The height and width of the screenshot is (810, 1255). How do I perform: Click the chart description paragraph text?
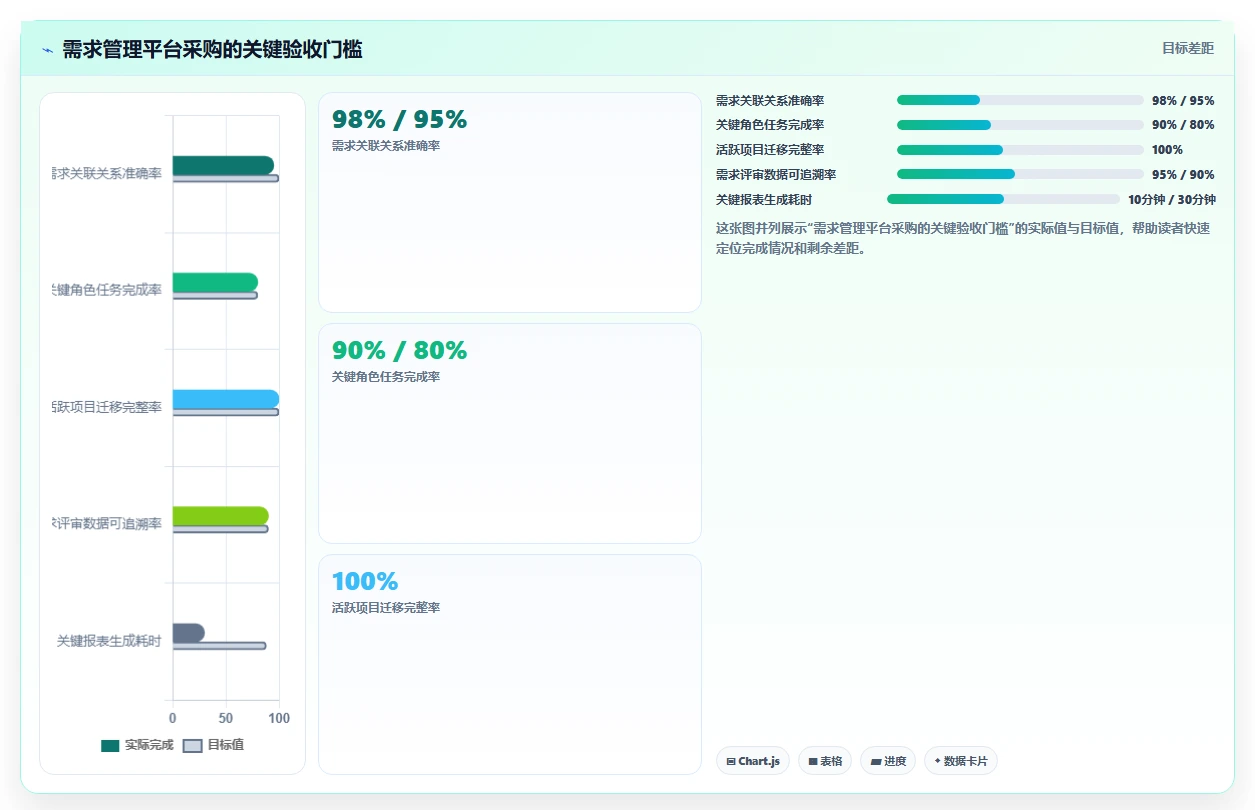963,238
